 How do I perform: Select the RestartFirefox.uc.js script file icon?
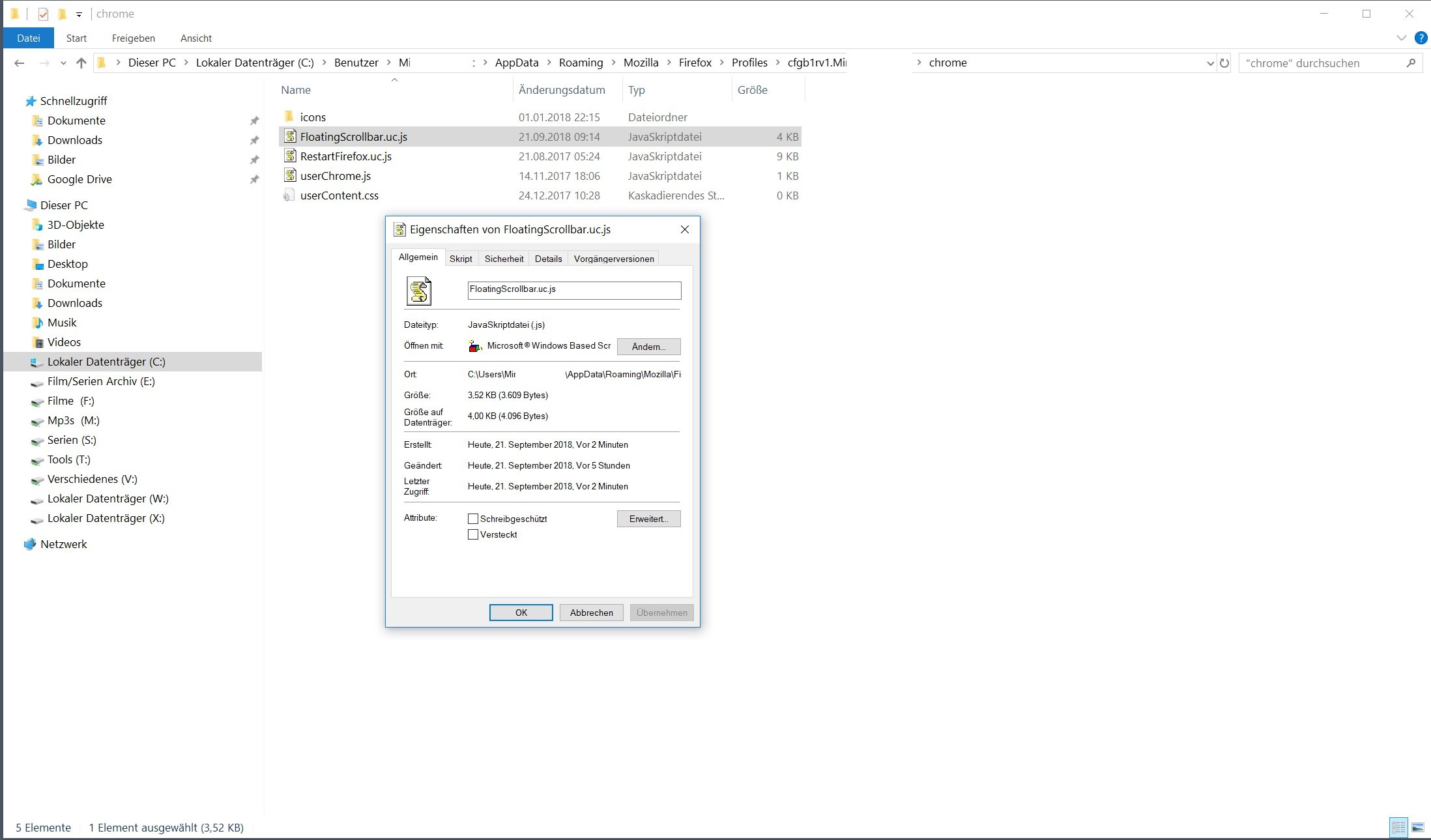pyautogui.click(x=290, y=156)
